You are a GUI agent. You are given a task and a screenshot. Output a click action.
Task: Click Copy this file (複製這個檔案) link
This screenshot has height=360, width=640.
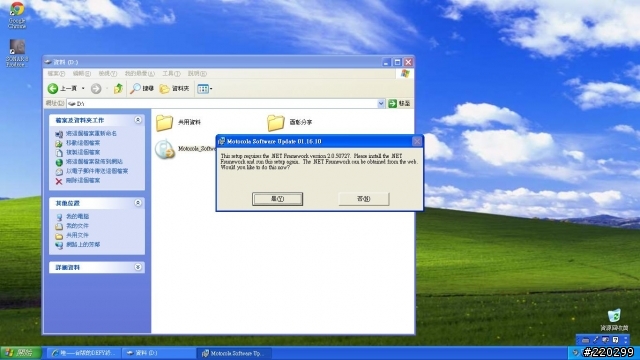(x=83, y=152)
